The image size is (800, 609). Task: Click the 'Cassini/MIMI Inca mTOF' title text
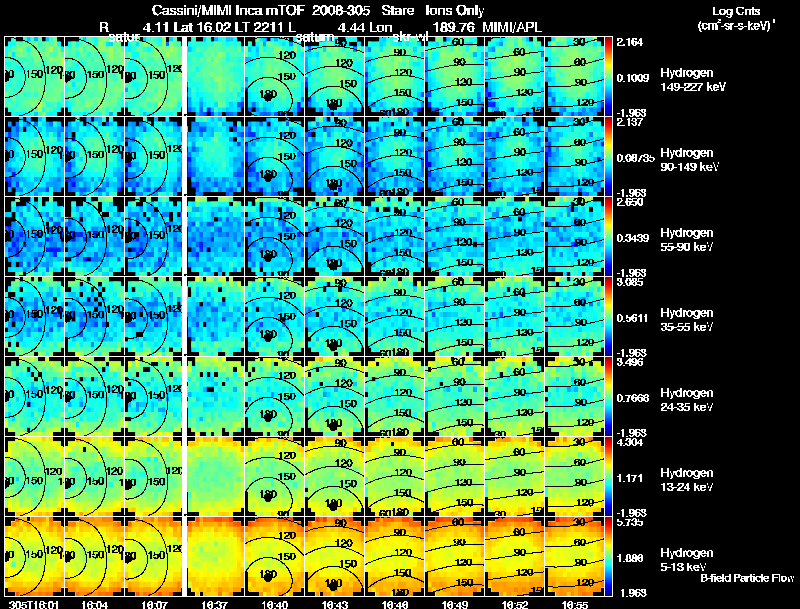228,11
